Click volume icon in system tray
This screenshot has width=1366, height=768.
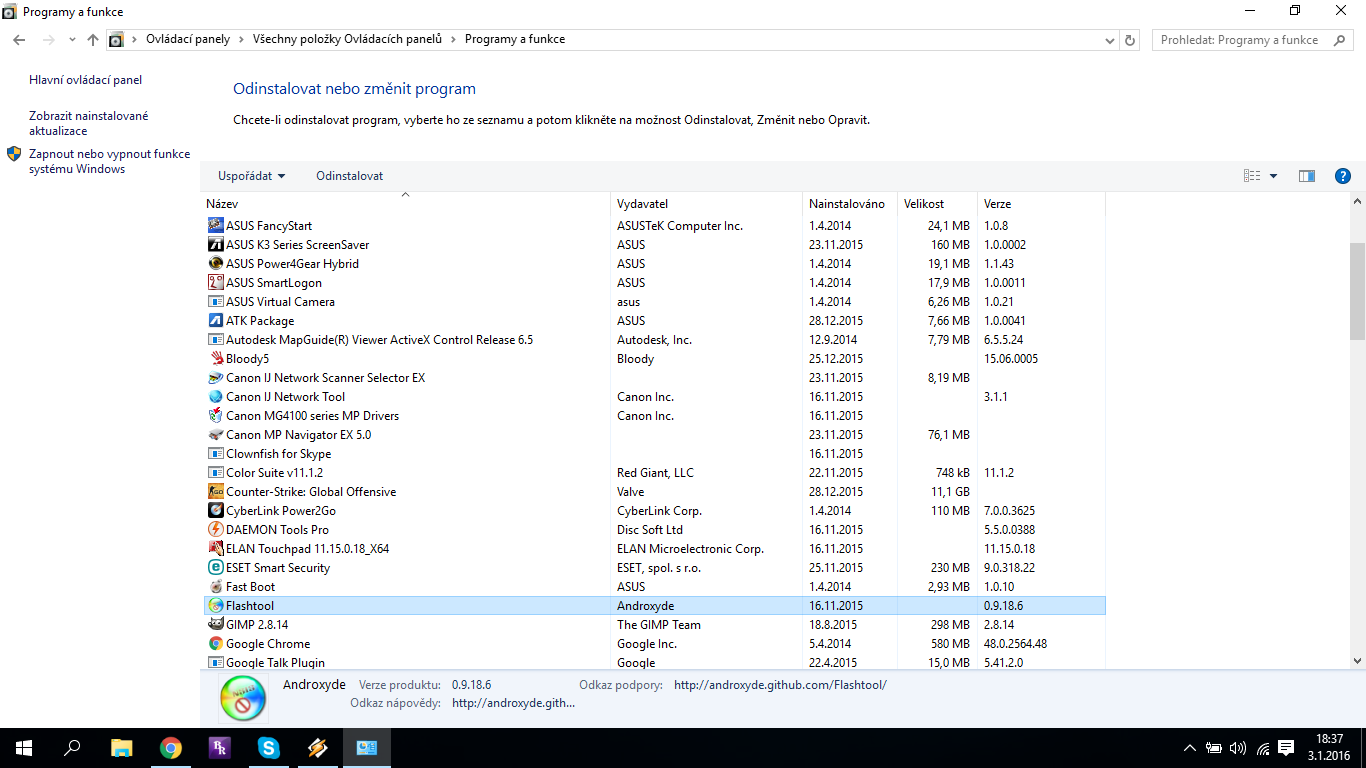point(1238,748)
